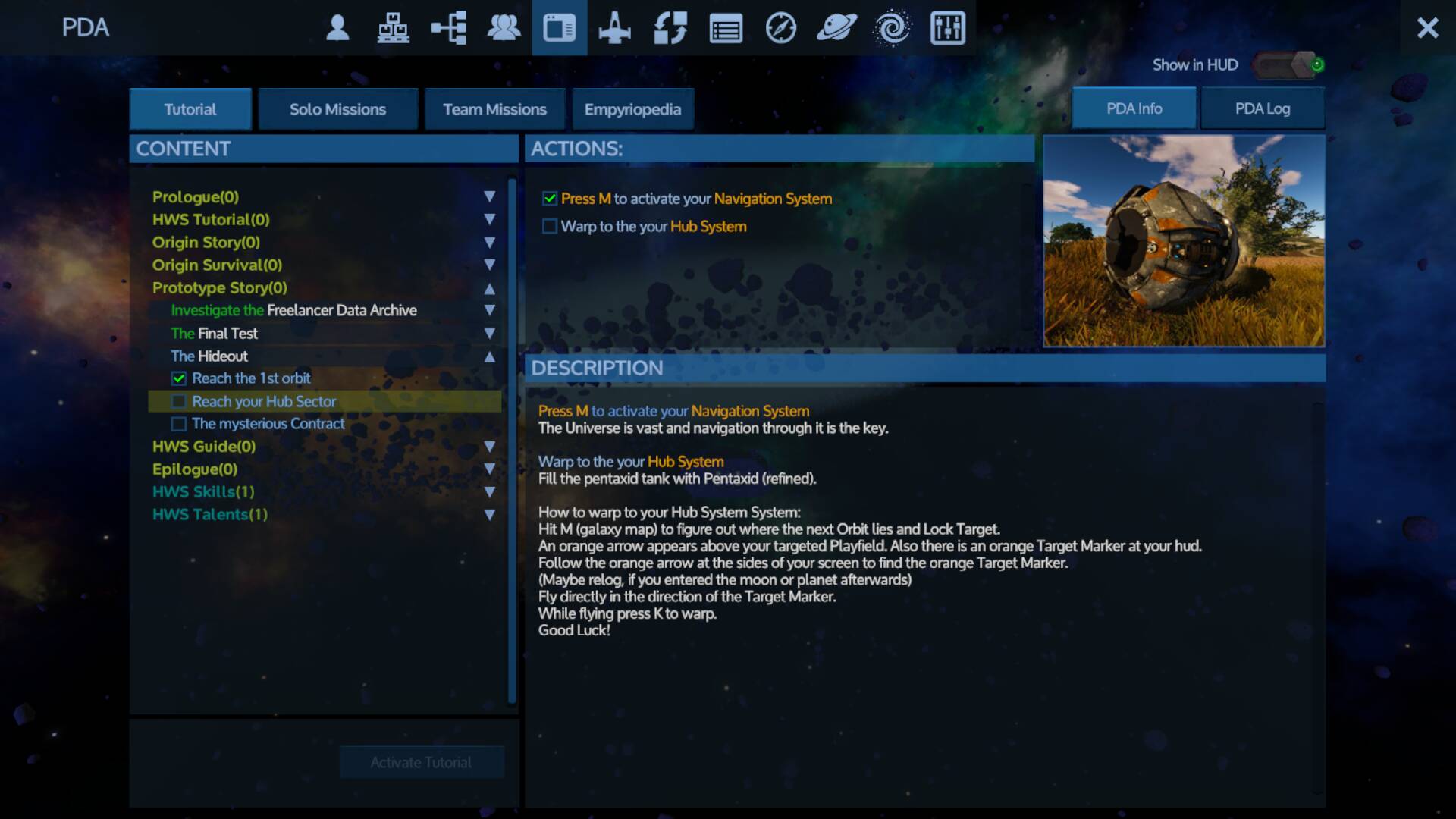Select the Origin Survival(0) label
Image resolution: width=1456 pixels, height=819 pixels.
point(217,265)
